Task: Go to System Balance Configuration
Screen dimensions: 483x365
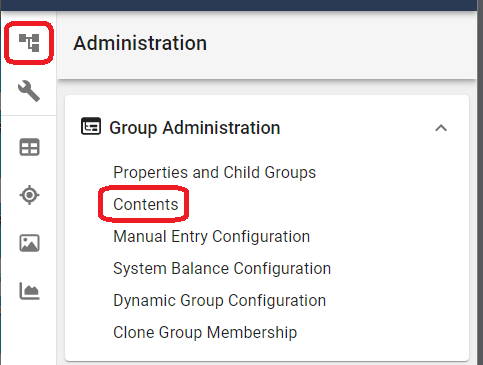Action: click(x=222, y=268)
